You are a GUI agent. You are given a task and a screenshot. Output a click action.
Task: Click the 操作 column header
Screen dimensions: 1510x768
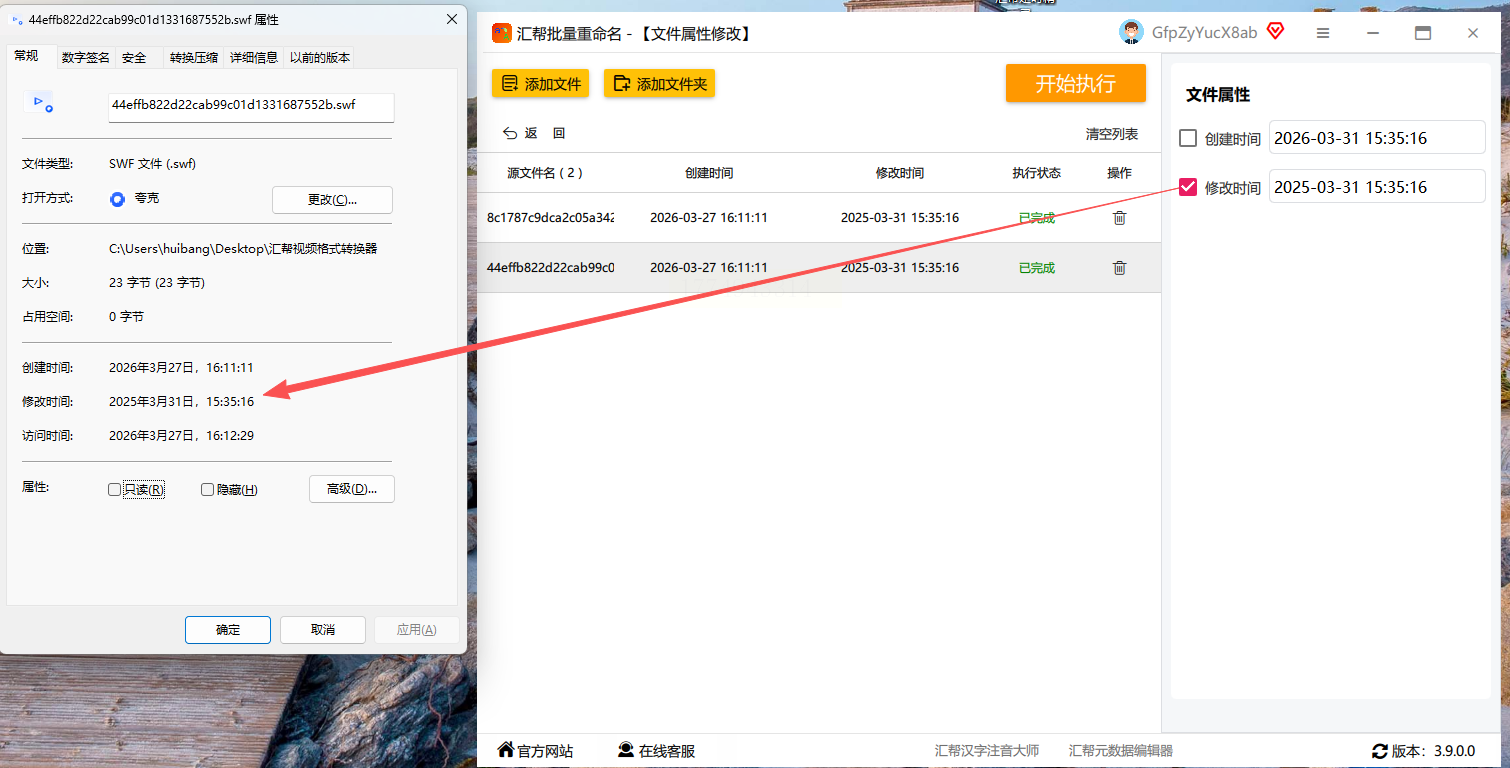tap(1119, 173)
